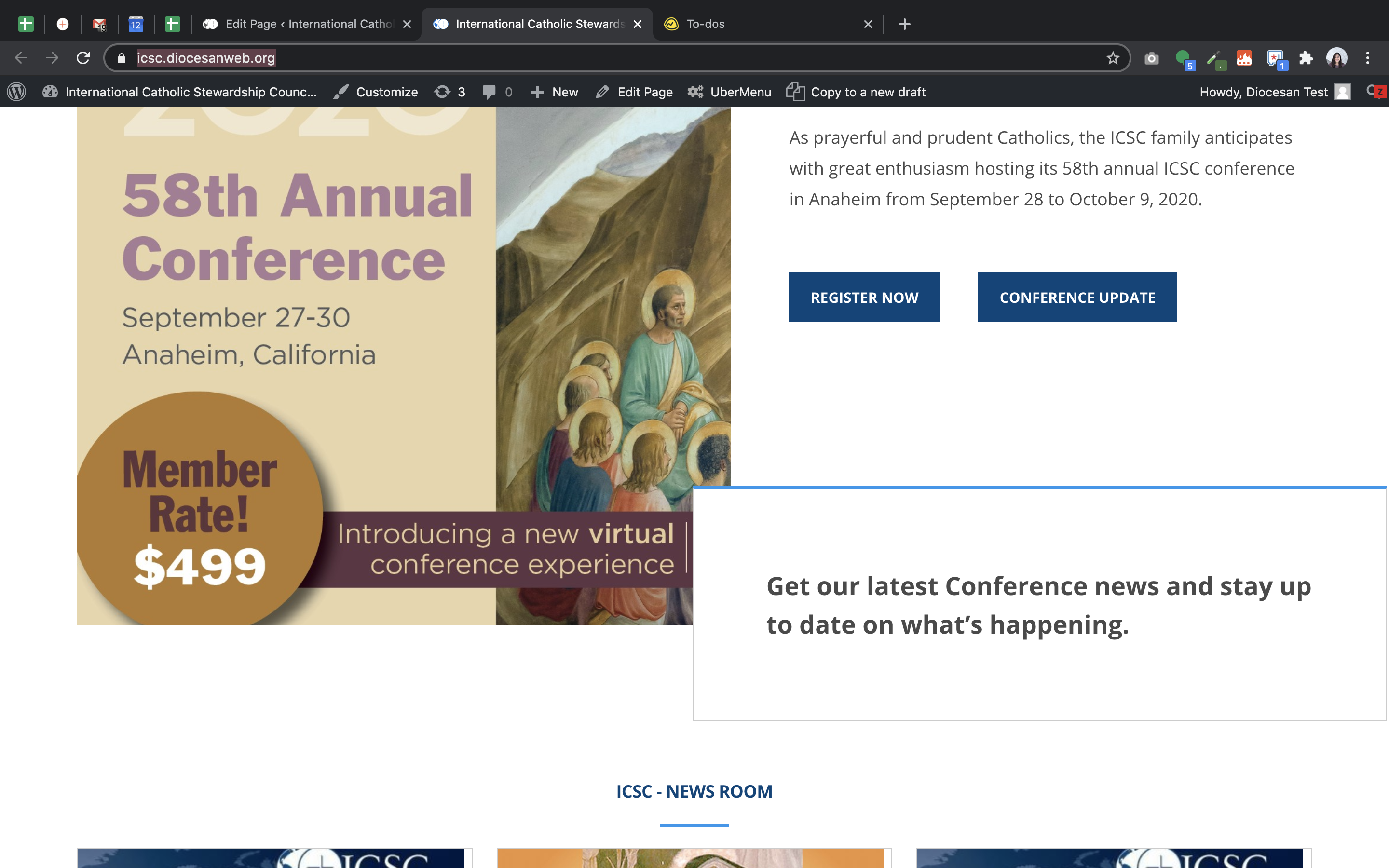Click the camera screenshot extension icon
Image resolution: width=1389 pixels, height=868 pixels.
pos(1151,58)
